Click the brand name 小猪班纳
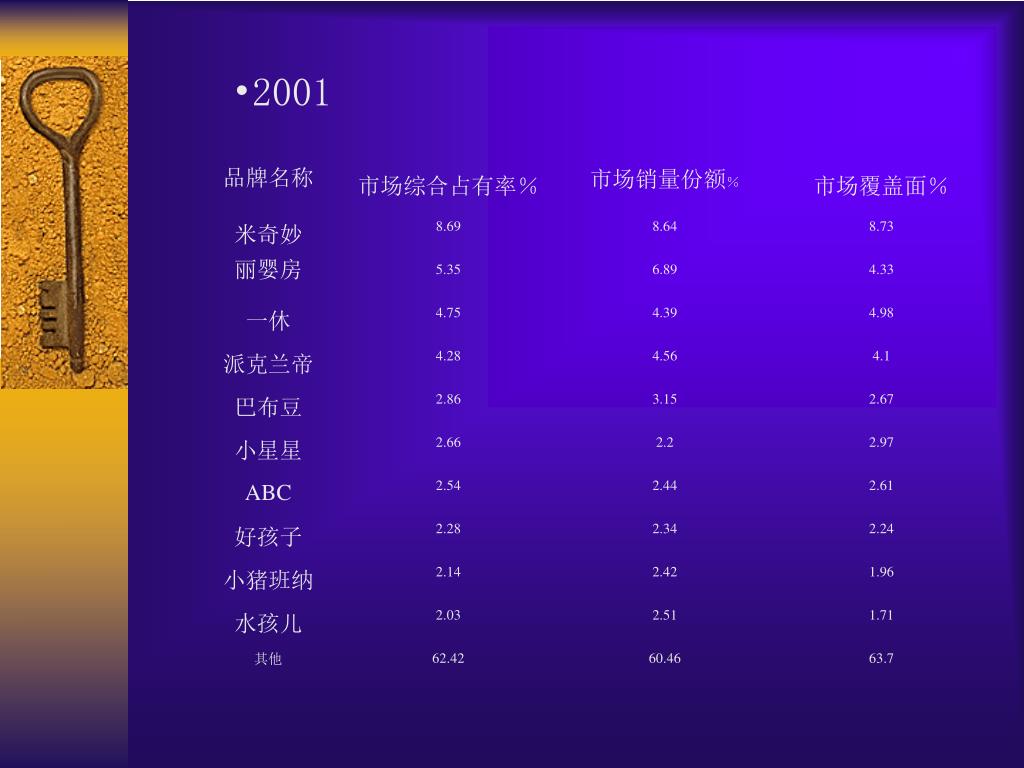The width and height of the screenshot is (1024, 768). (268, 580)
